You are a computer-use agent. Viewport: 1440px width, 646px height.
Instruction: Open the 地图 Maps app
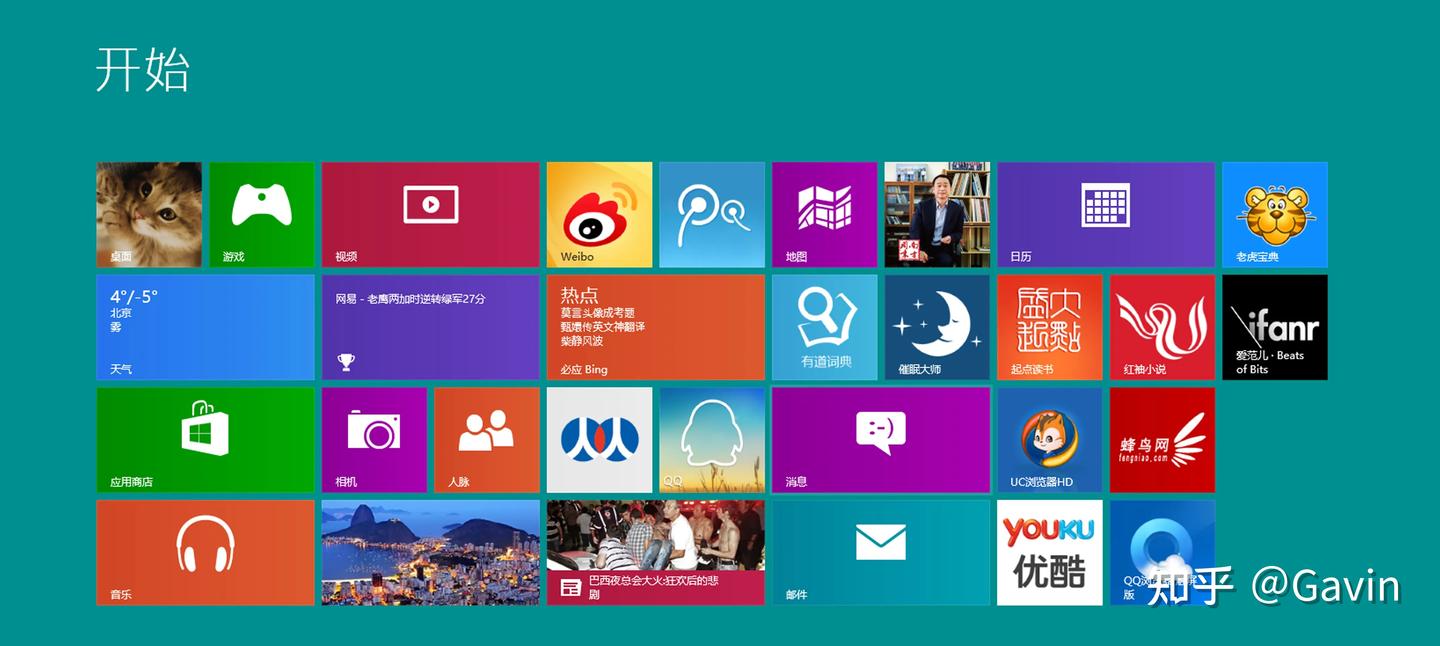(x=824, y=214)
